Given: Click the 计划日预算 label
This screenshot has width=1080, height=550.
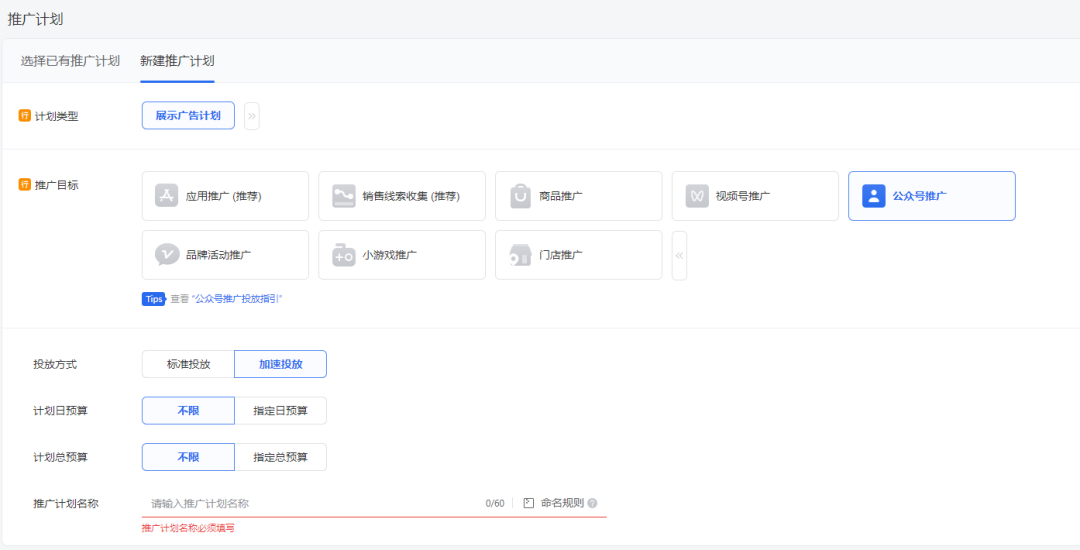Looking at the screenshot, I should [x=61, y=411].
